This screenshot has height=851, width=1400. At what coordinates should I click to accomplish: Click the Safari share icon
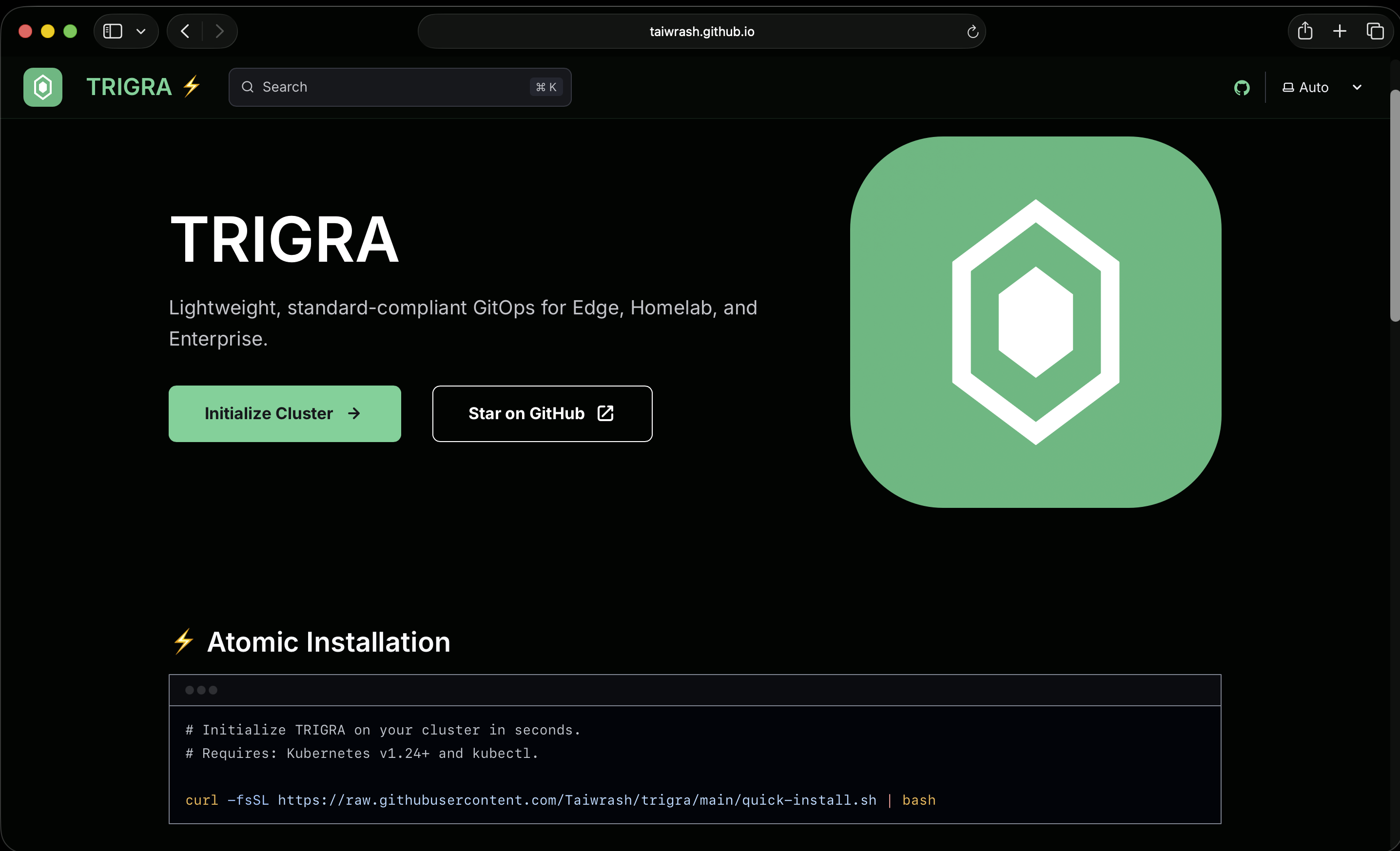(x=1304, y=31)
